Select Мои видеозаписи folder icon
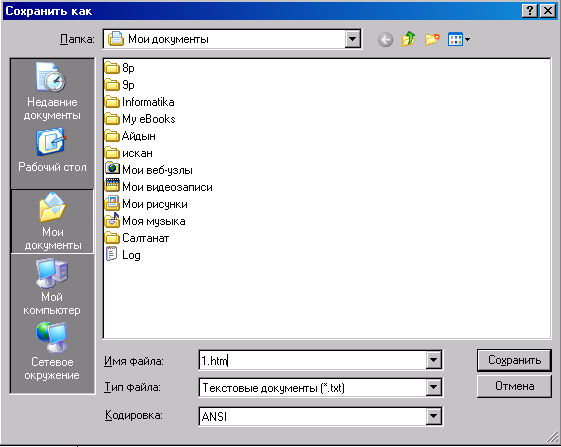The image size is (561, 447). (112, 186)
